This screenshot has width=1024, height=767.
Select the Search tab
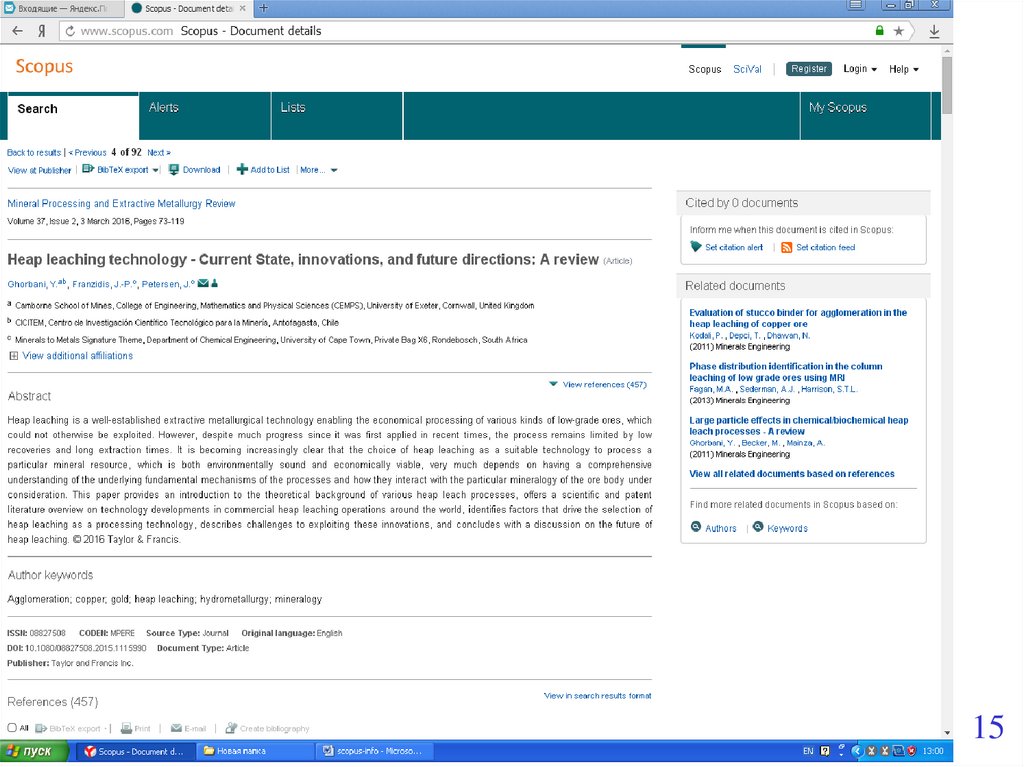73,116
